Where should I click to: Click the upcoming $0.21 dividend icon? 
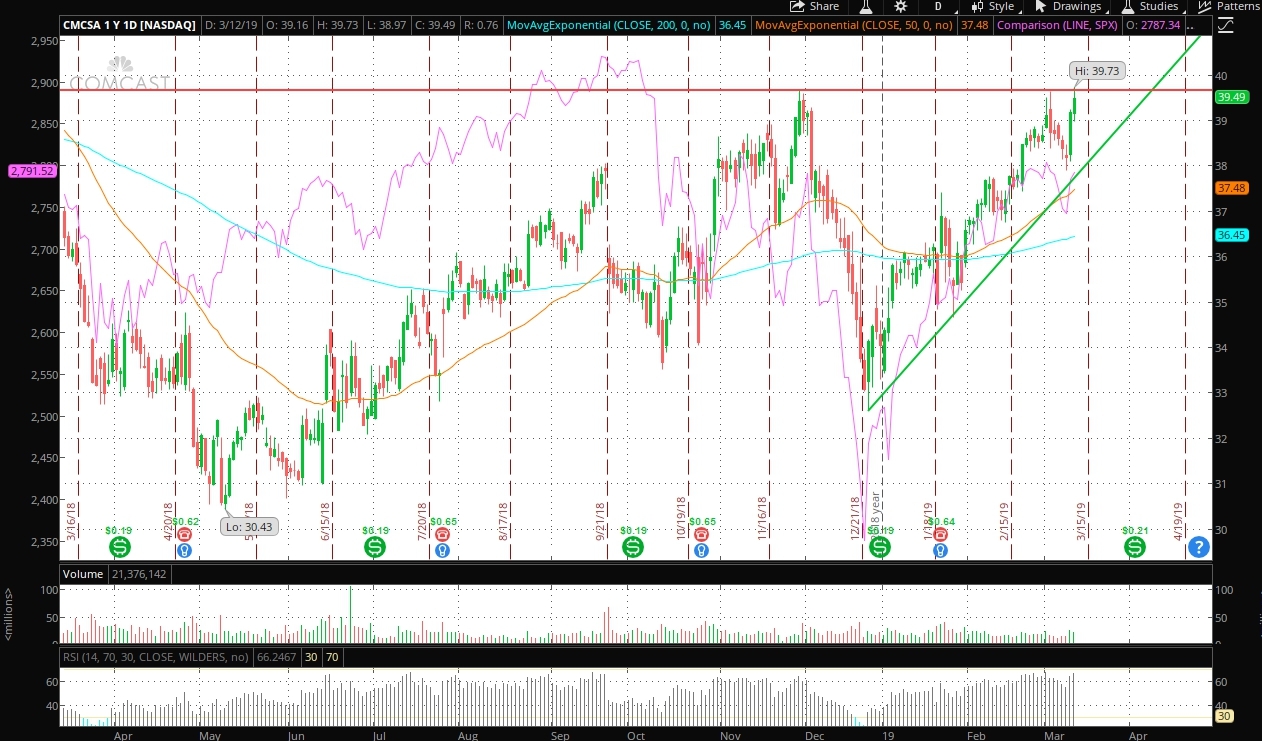point(1134,547)
